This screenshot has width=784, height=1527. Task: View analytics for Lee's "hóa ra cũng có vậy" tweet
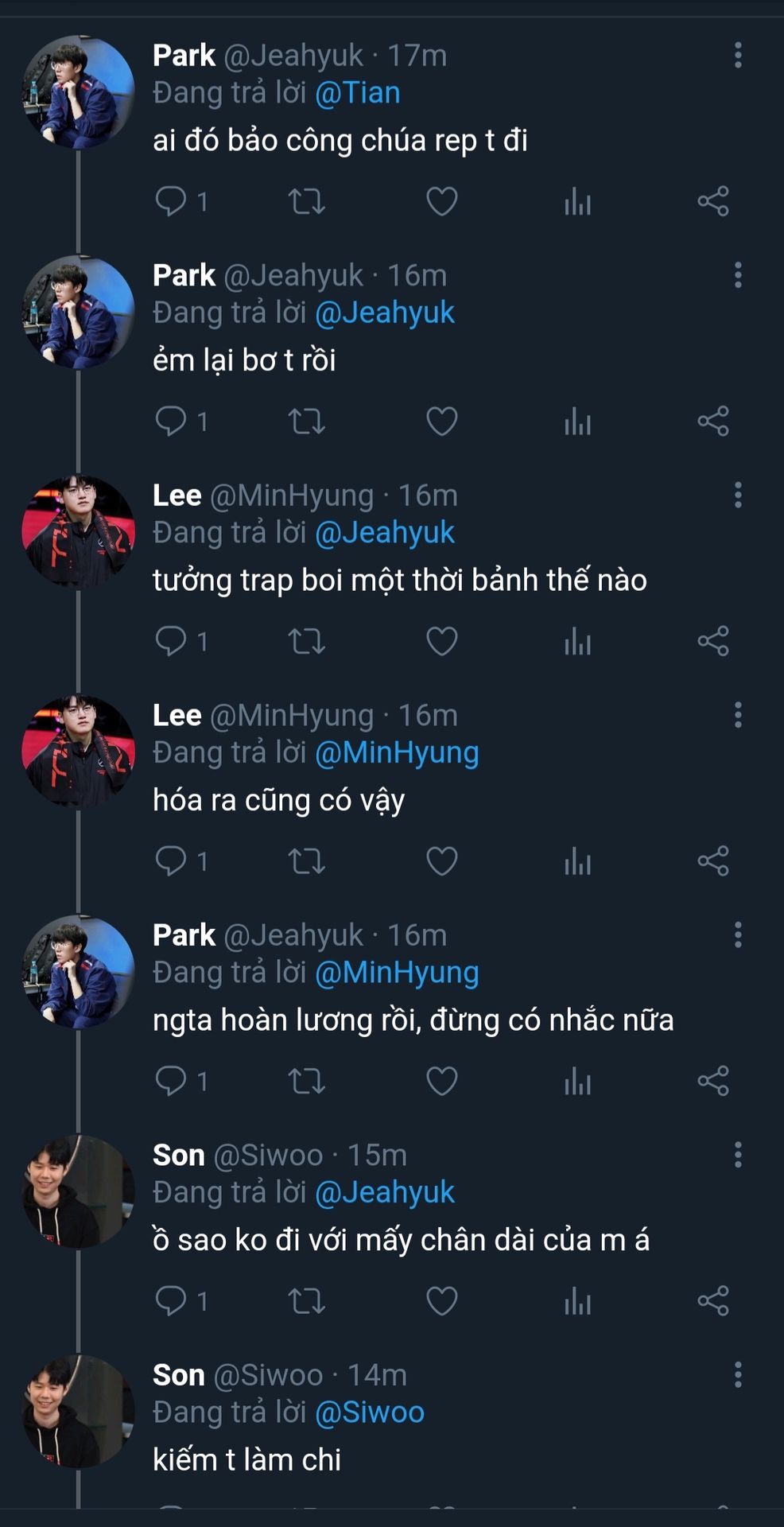[x=577, y=861]
